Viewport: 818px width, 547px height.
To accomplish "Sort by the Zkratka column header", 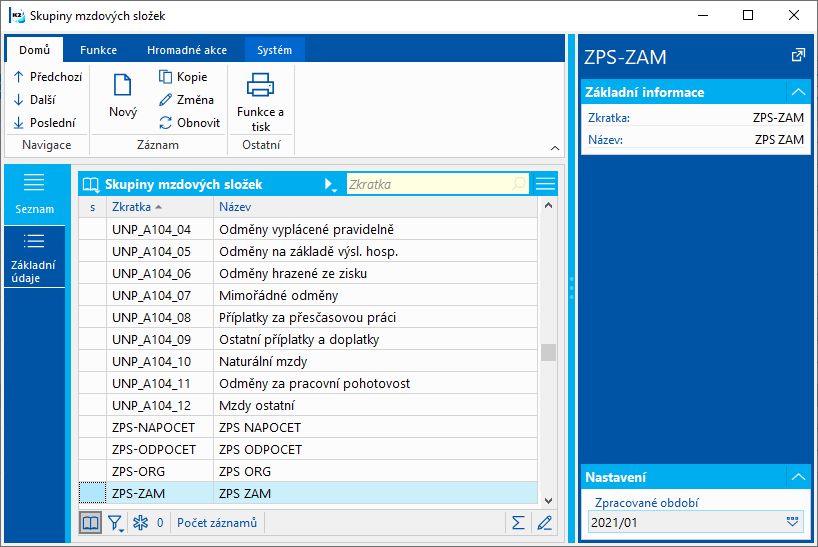I will click(x=160, y=207).
